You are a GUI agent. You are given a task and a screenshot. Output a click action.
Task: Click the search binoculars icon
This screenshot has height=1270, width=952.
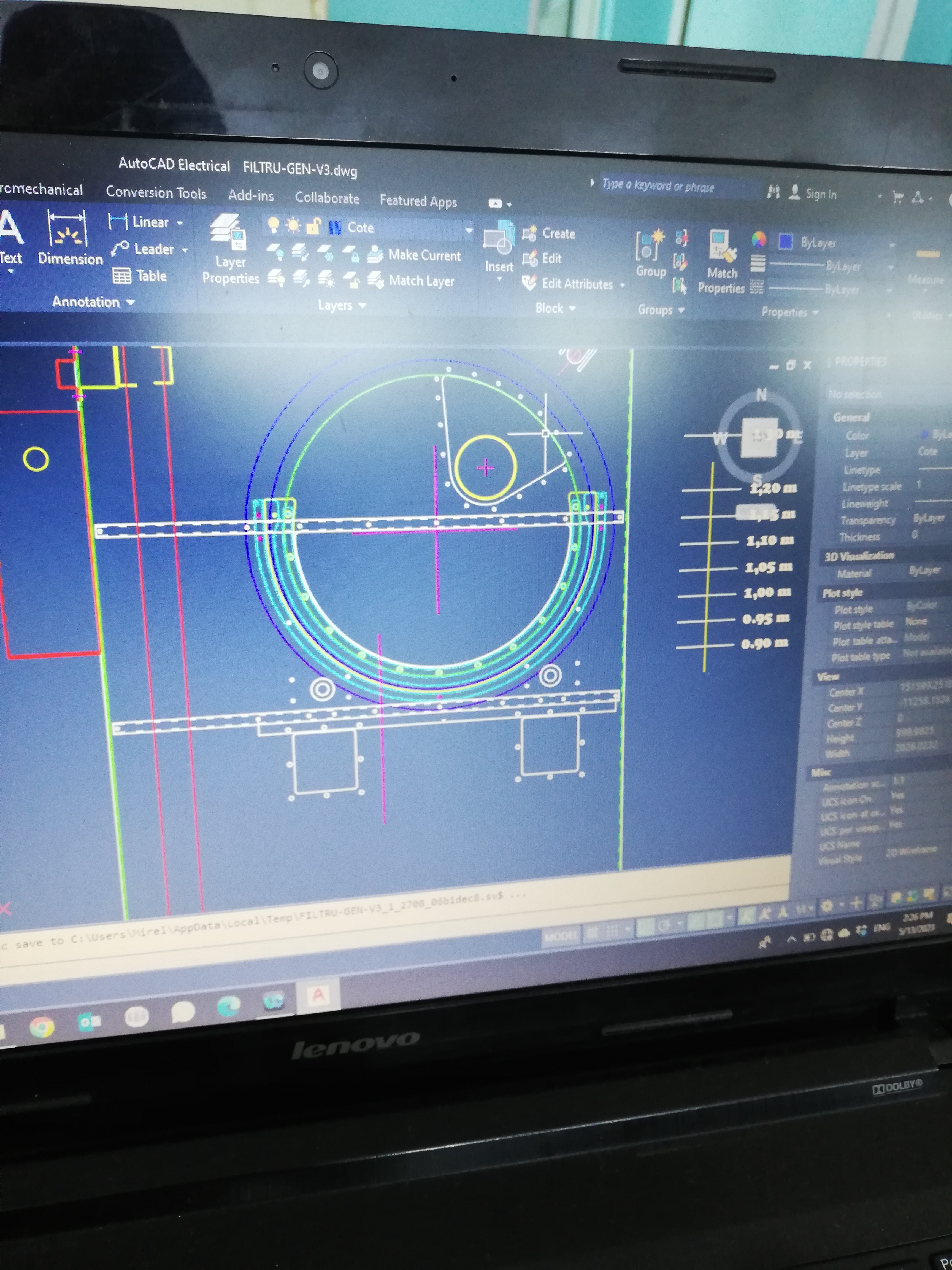tap(773, 192)
